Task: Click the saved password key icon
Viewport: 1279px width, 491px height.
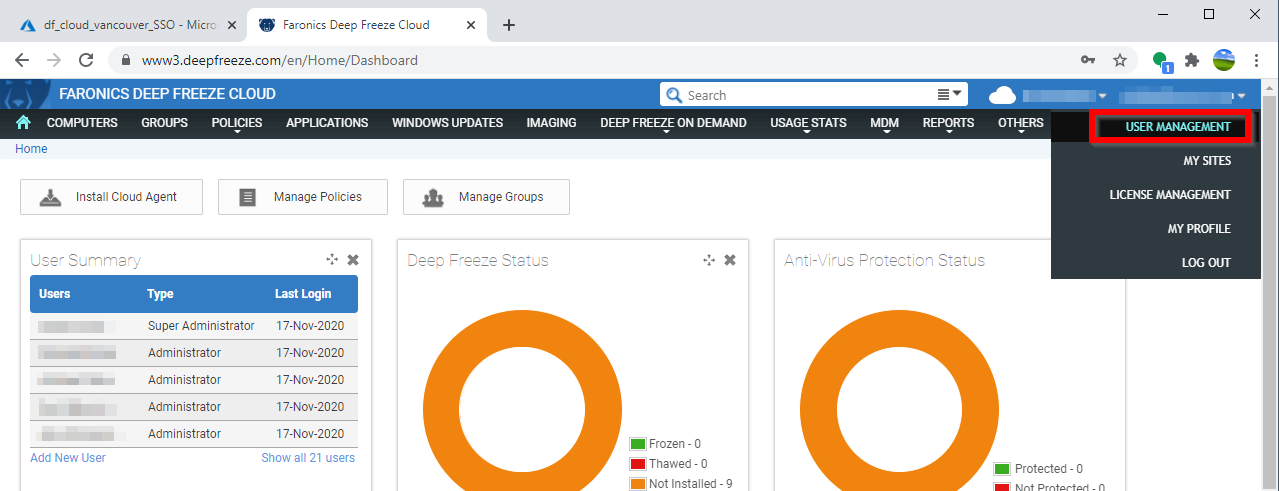Action: pyautogui.click(x=1088, y=60)
